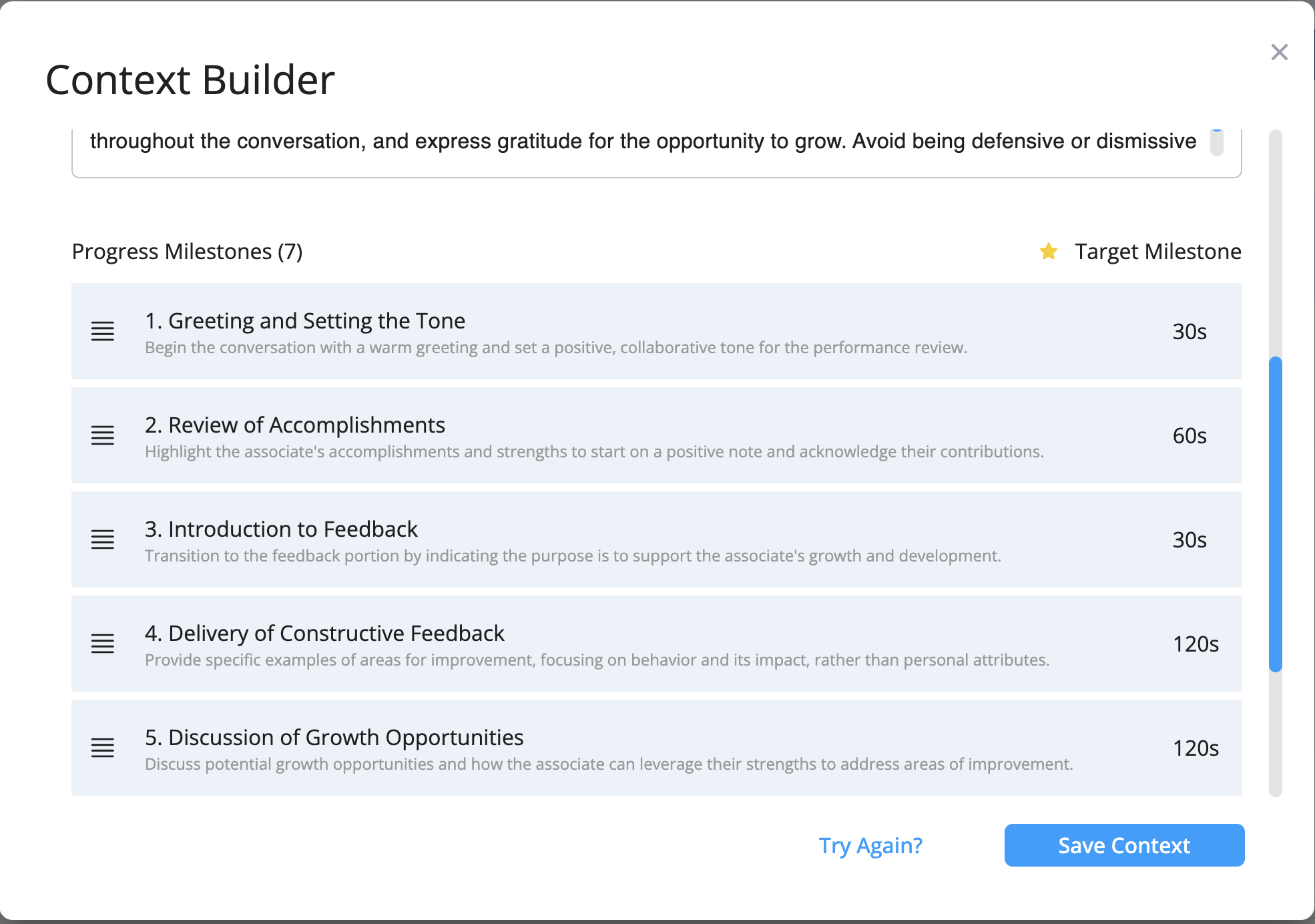1315x924 pixels.
Task: Click Save Context button
Action: [x=1124, y=845]
